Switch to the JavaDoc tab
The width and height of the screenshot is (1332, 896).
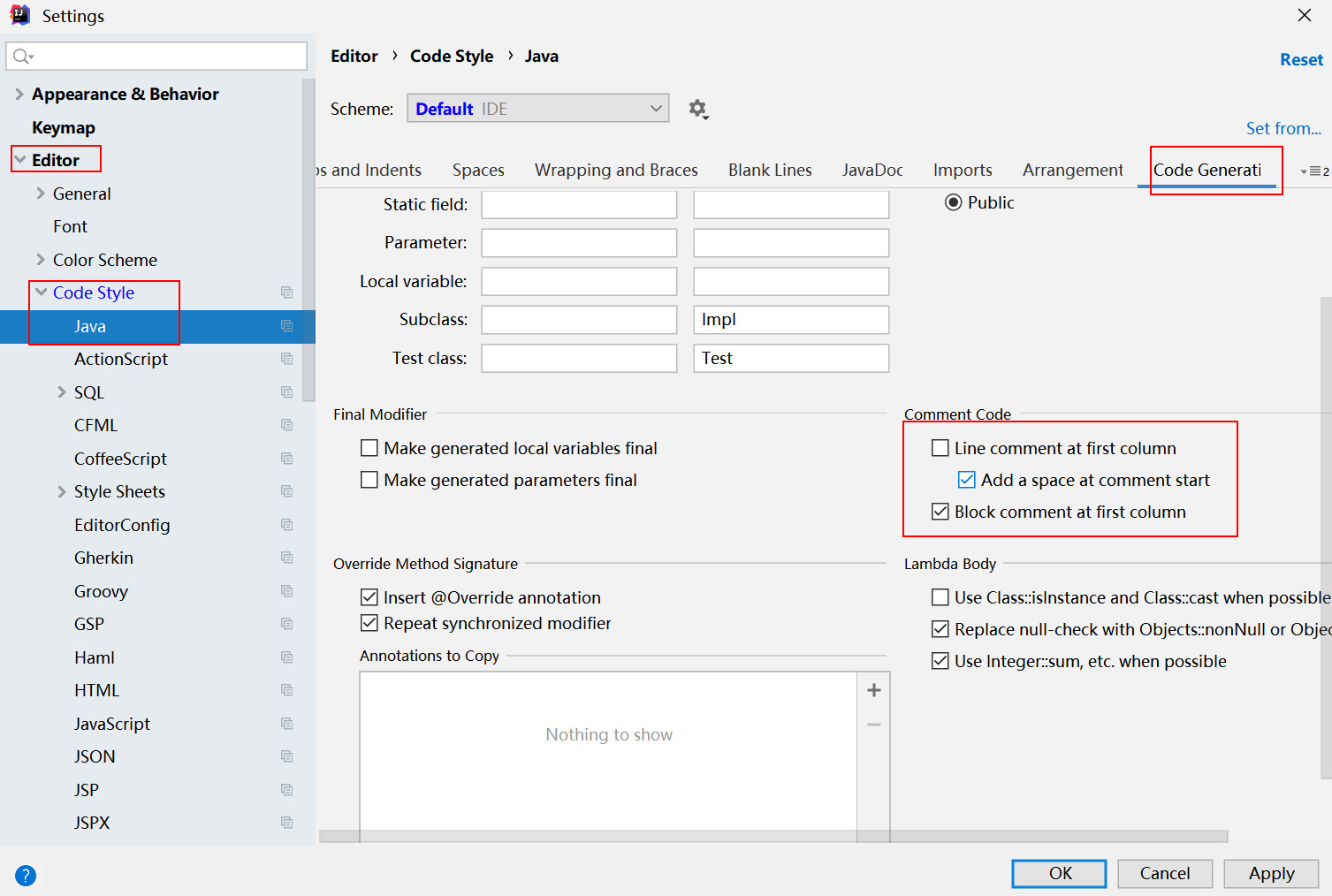[872, 170]
